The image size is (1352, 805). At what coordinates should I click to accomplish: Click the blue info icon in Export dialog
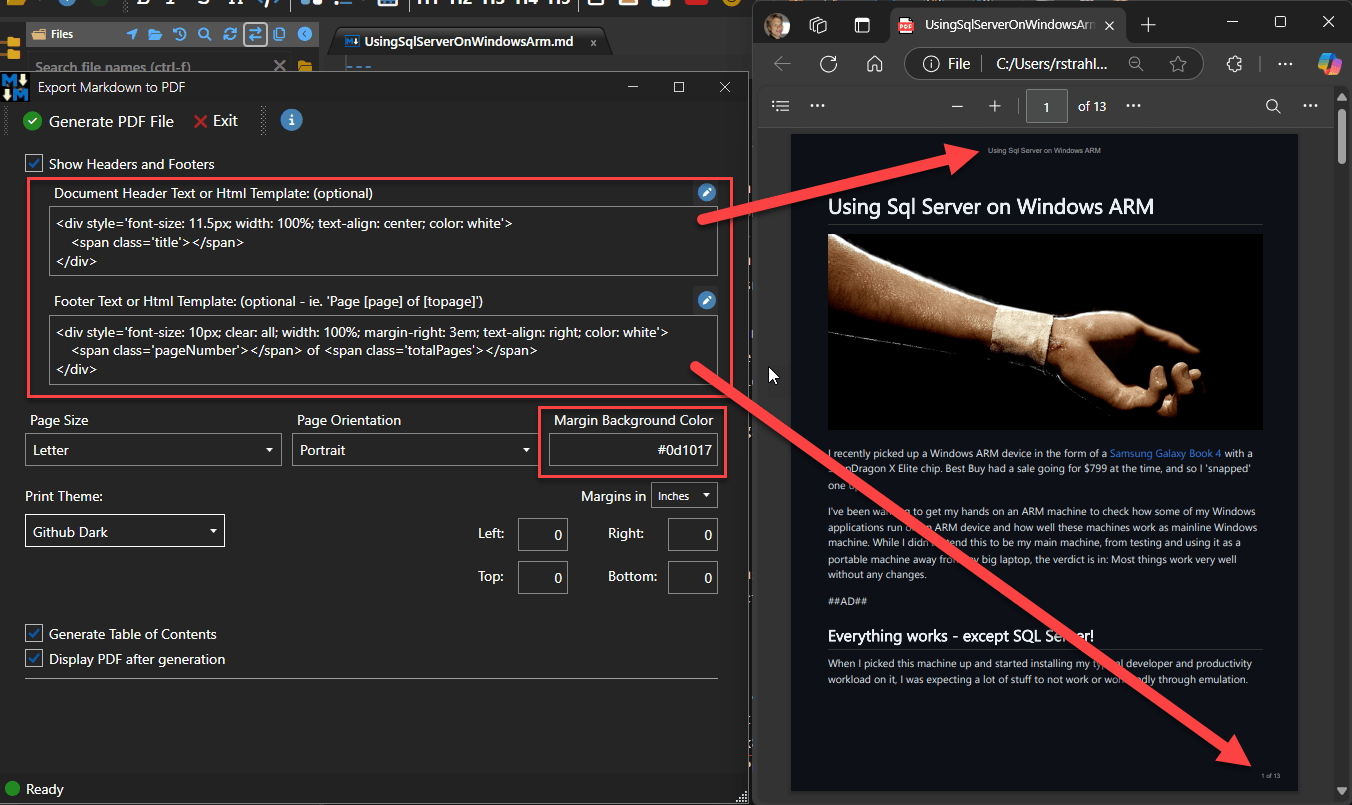pos(291,120)
